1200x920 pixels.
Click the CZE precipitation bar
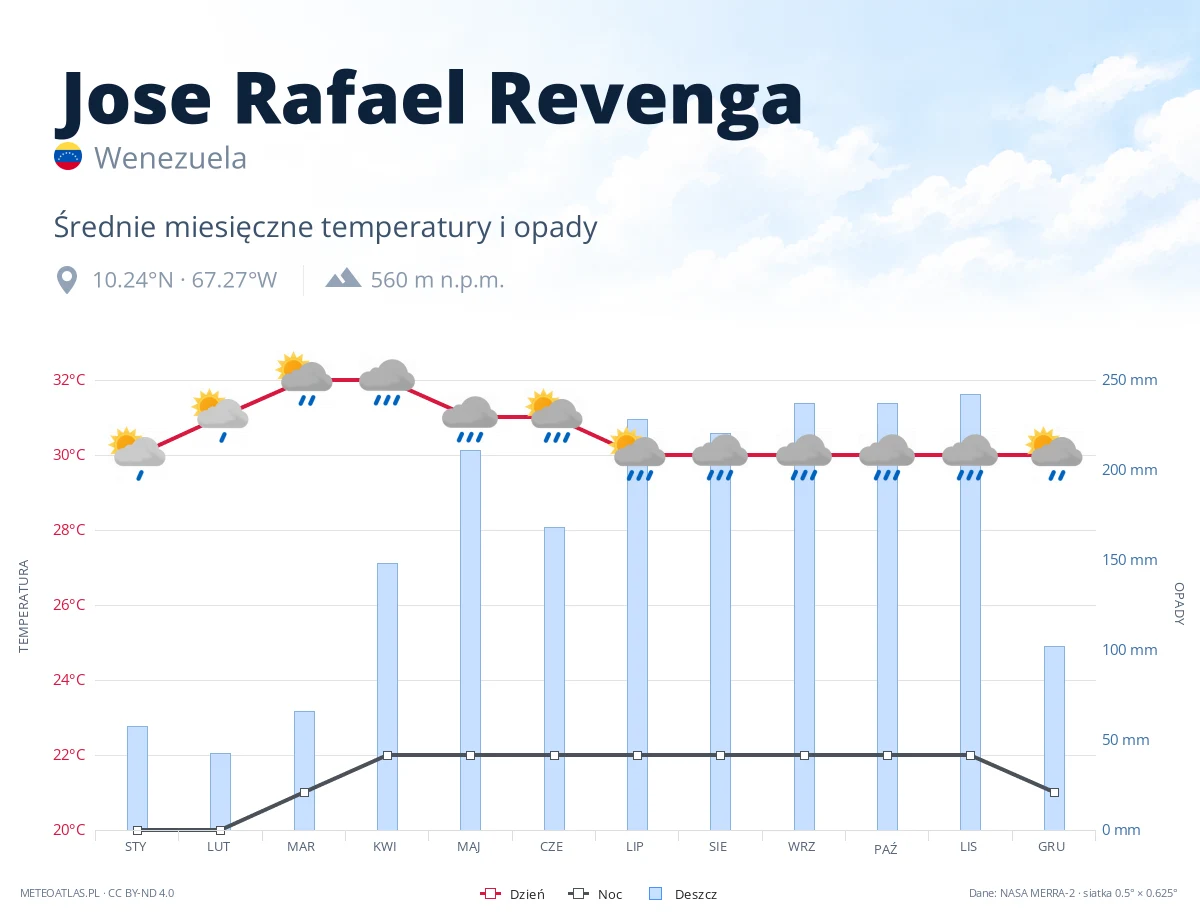(554, 678)
